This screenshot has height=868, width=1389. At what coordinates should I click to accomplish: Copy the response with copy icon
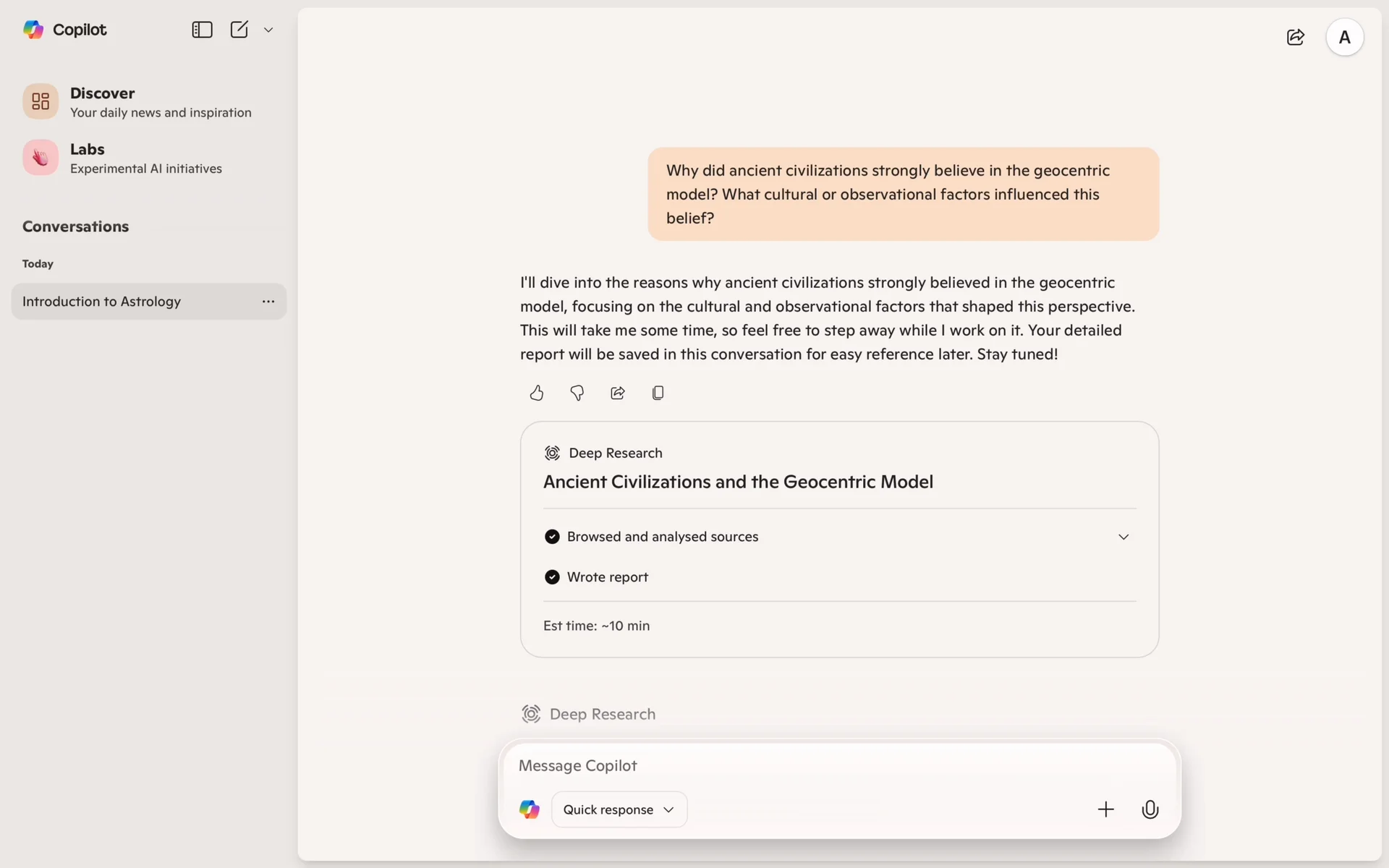[658, 393]
